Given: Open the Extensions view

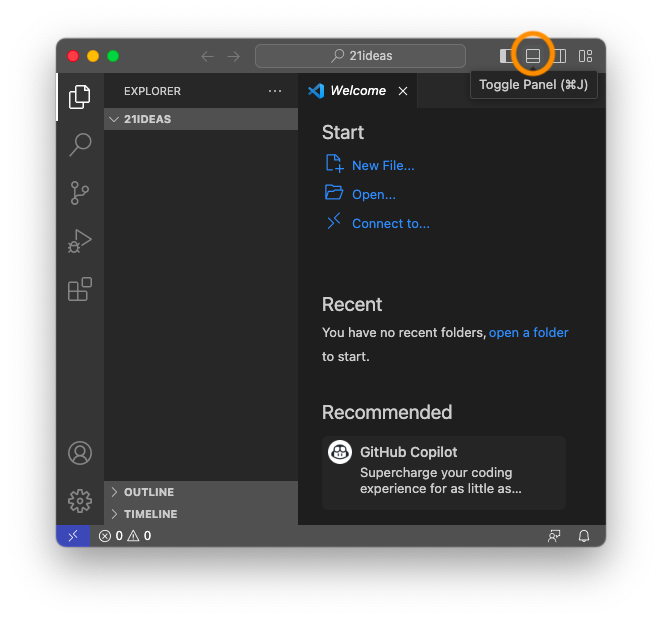Looking at the screenshot, I should [x=80, y=290].
